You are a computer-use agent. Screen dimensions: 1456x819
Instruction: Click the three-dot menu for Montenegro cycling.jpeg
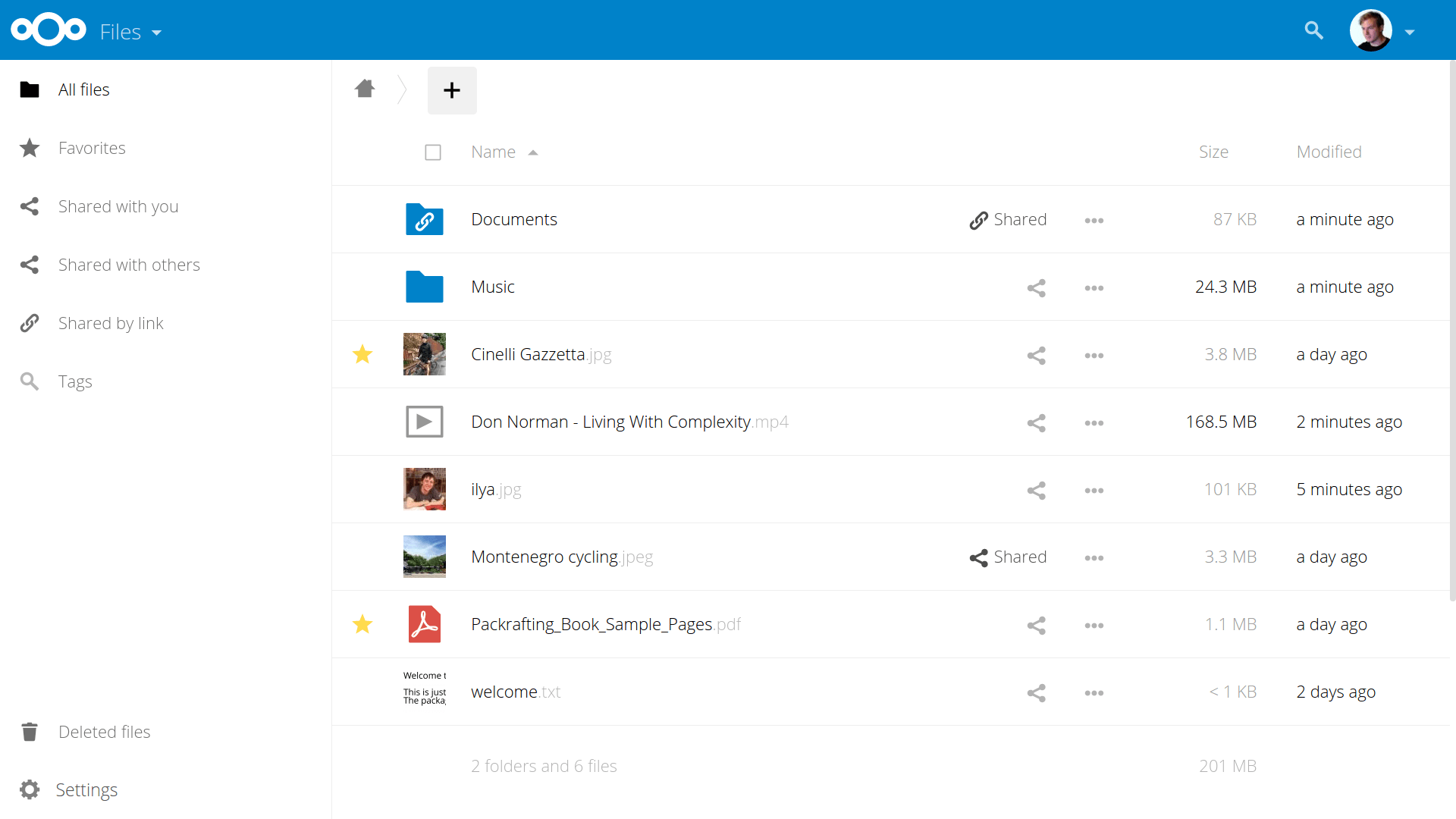(1095, 557)
